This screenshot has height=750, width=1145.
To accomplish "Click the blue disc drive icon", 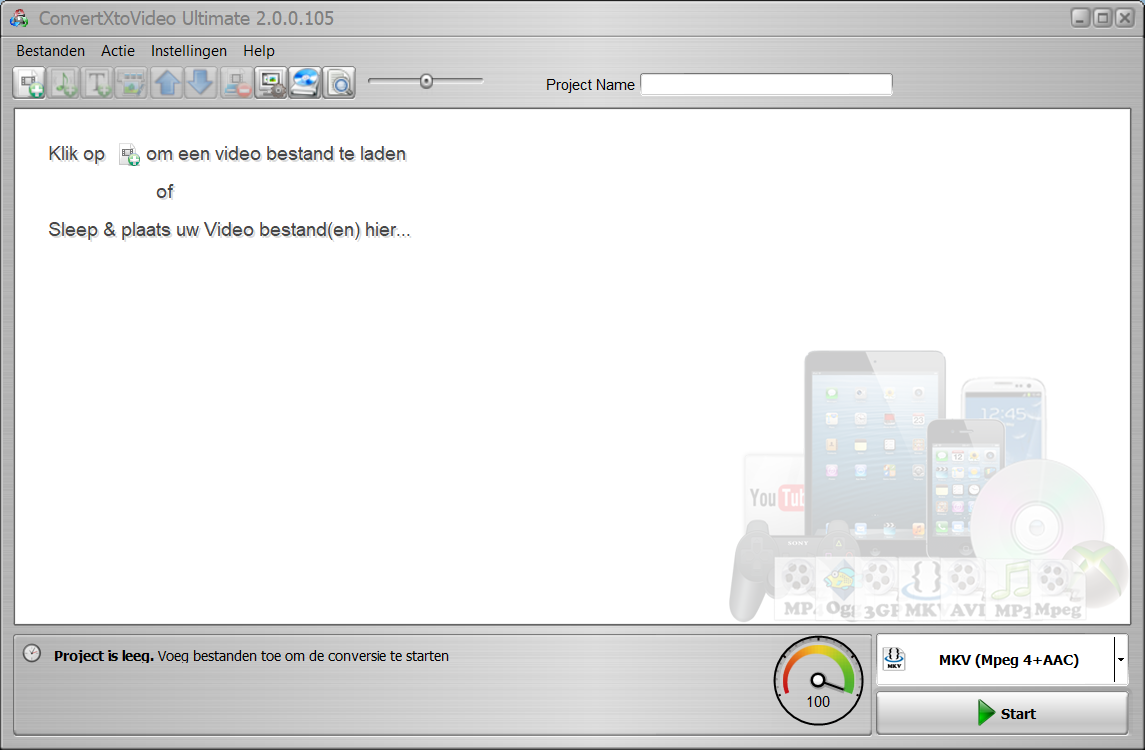I will coord(305,83).
